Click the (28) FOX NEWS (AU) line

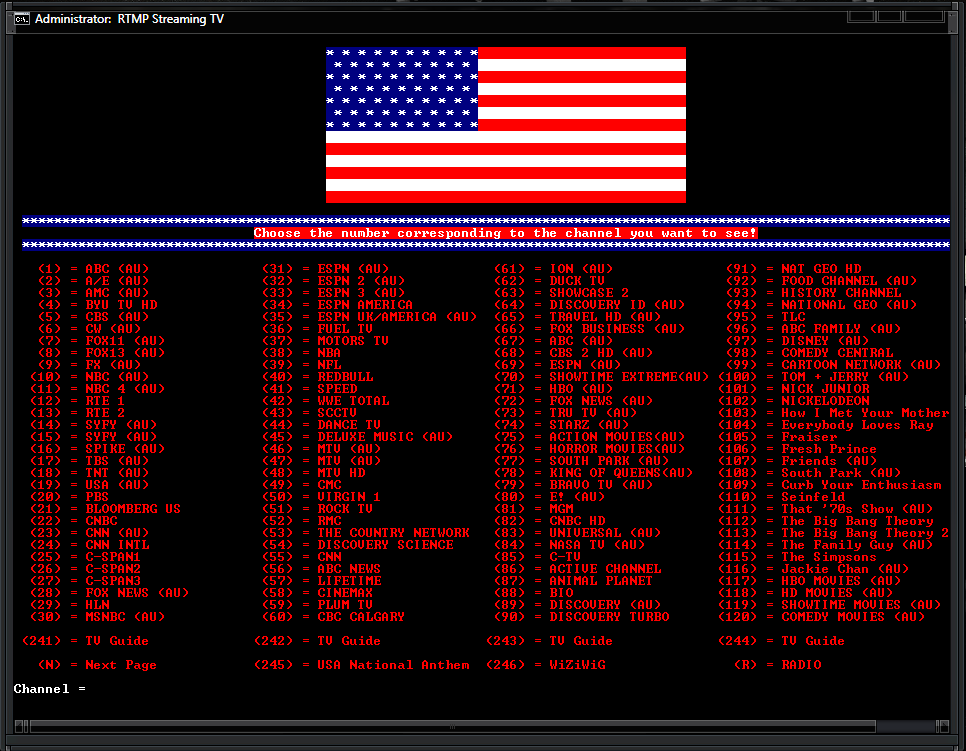(110, 593)
